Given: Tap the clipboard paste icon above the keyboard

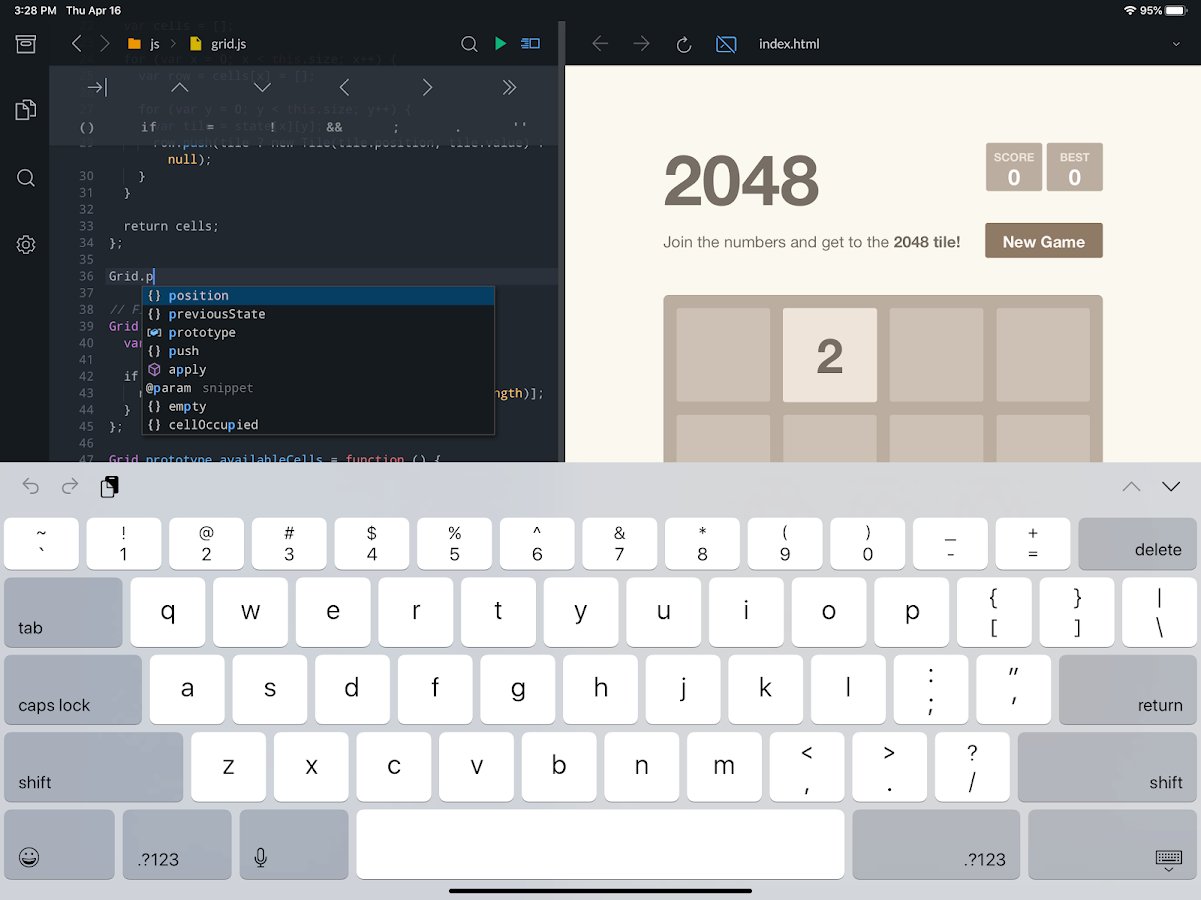Looking at the screenshot, I should point(110,487).
